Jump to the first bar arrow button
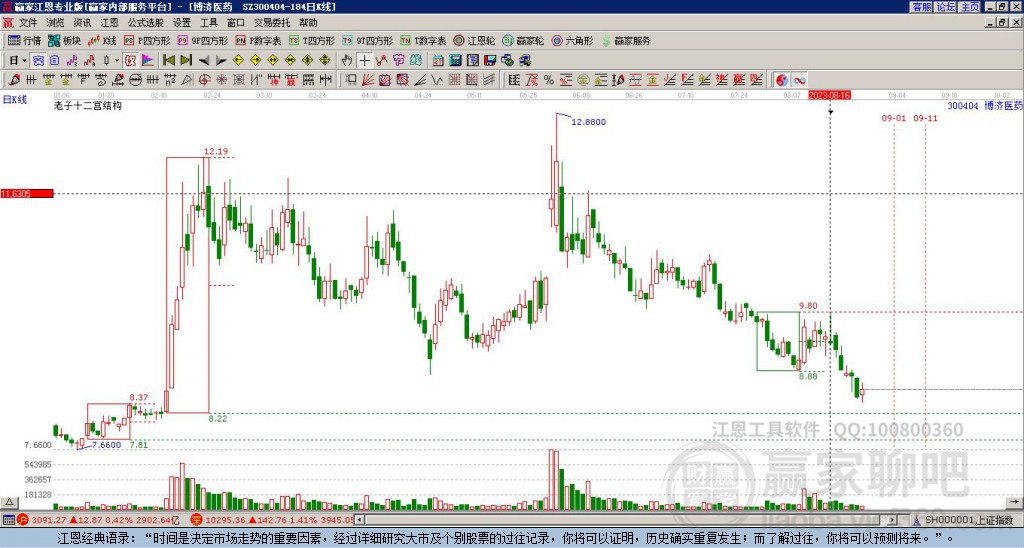This screenshot has height=548, width=1024. tap(168, 60)
